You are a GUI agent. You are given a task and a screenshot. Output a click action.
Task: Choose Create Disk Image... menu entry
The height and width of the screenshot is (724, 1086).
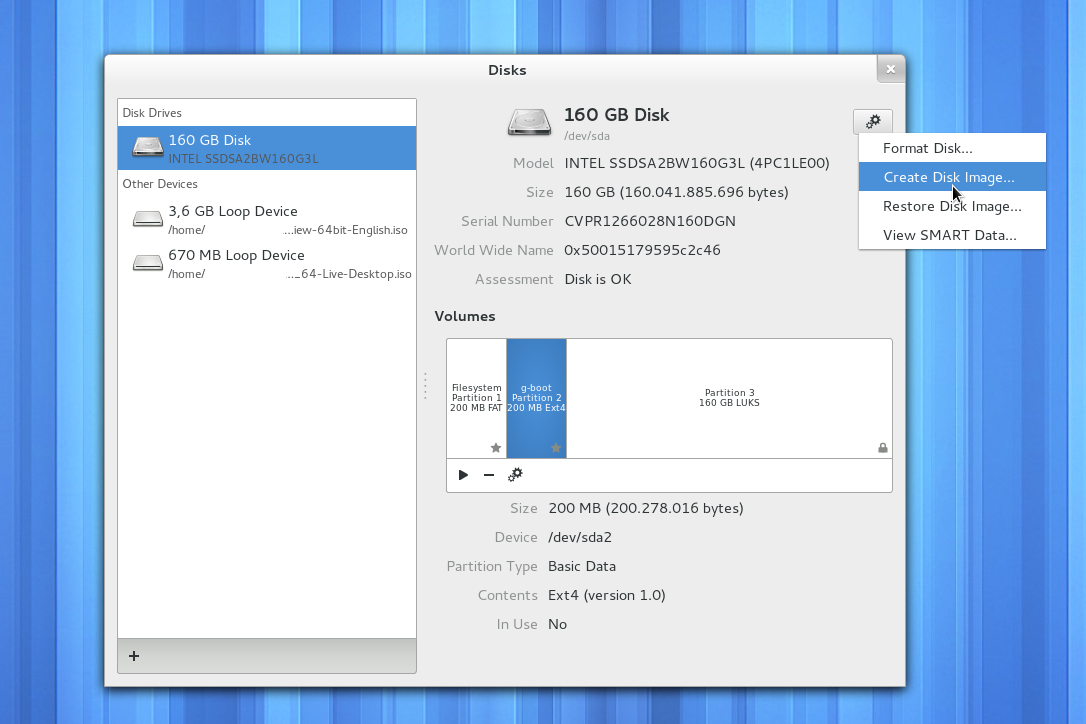click(x=952, y=177)
